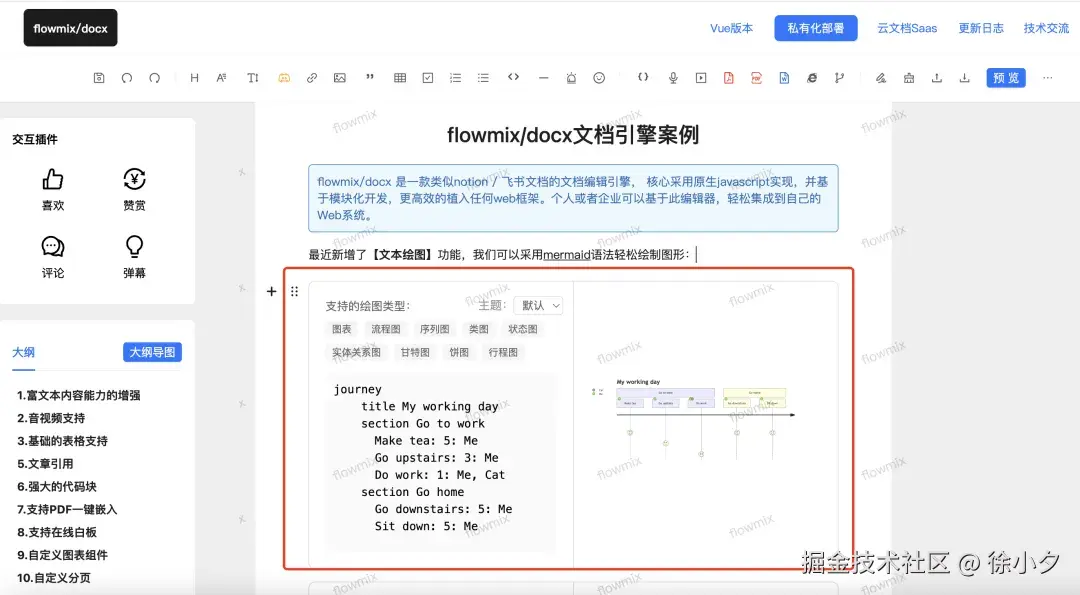Click the block drag handle beside the diagram

click(x=295, y=291)
